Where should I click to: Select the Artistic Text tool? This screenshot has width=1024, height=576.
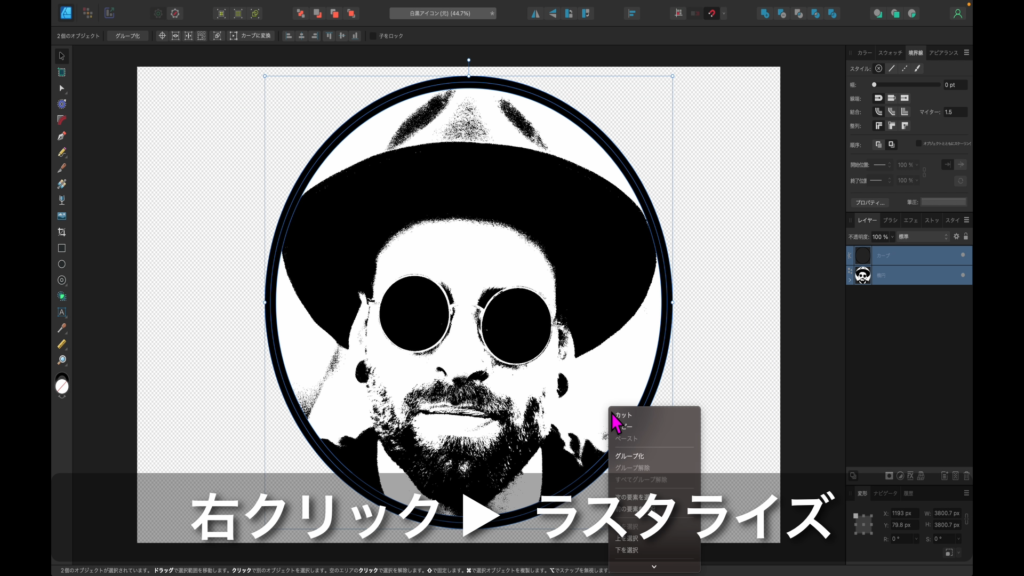tap(61, 312)
